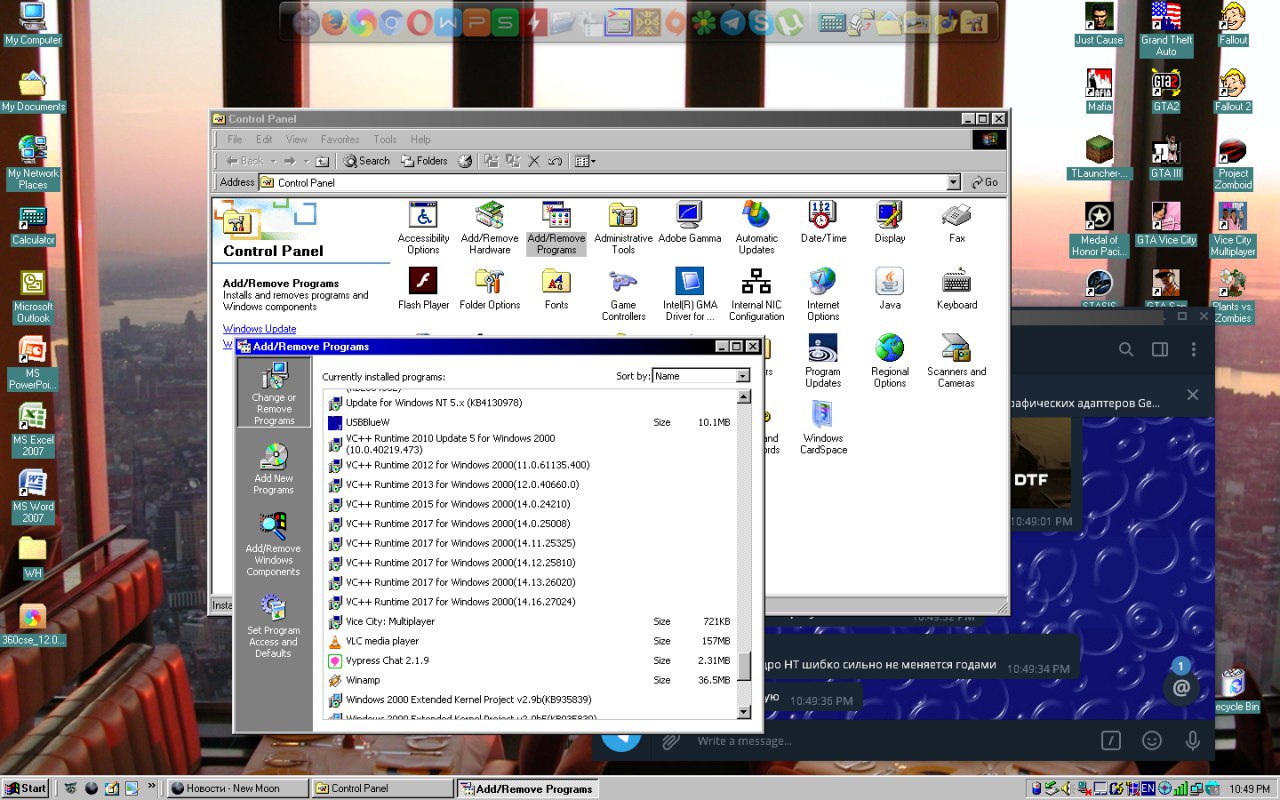
Task: Open the File menu in Control Panel
Action: point(235,140)
